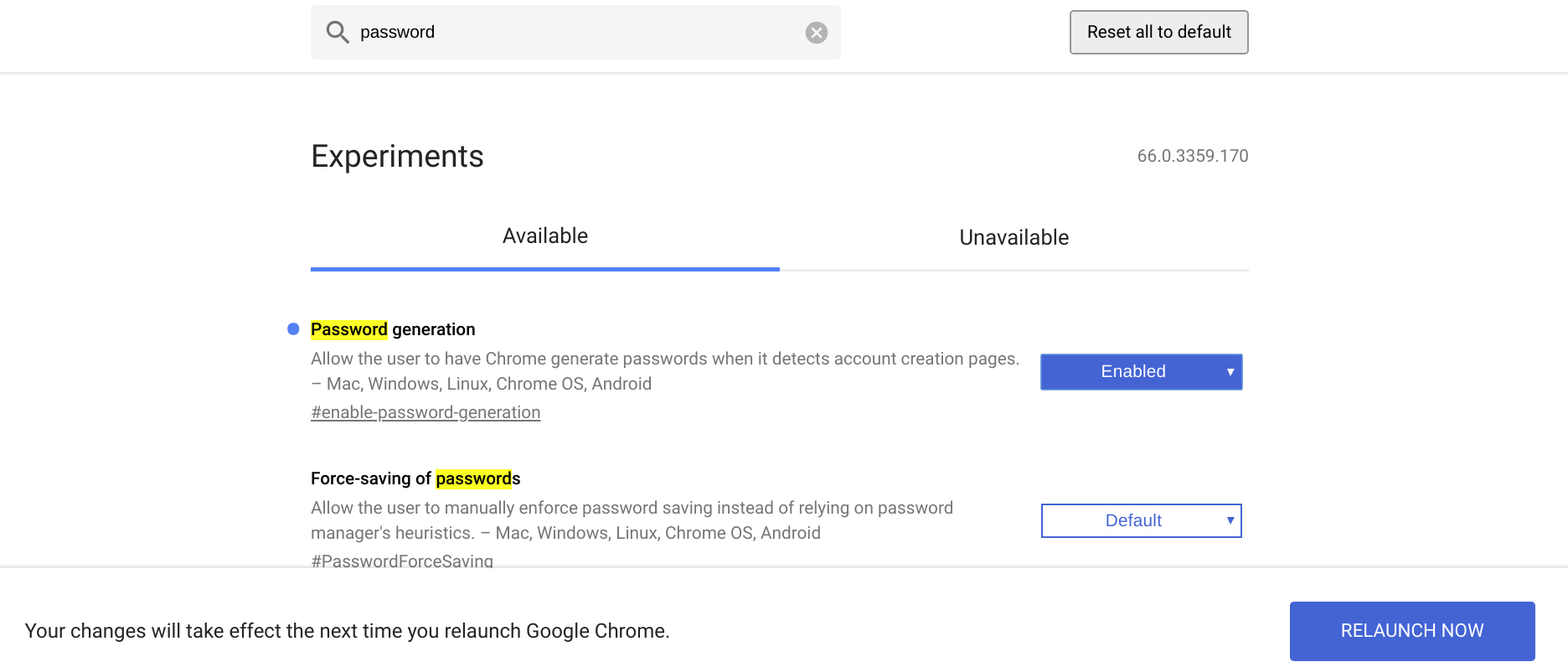1568x667 pixels.
Task: Click the Force-saving of passwords title
Action: pos(415,478)
